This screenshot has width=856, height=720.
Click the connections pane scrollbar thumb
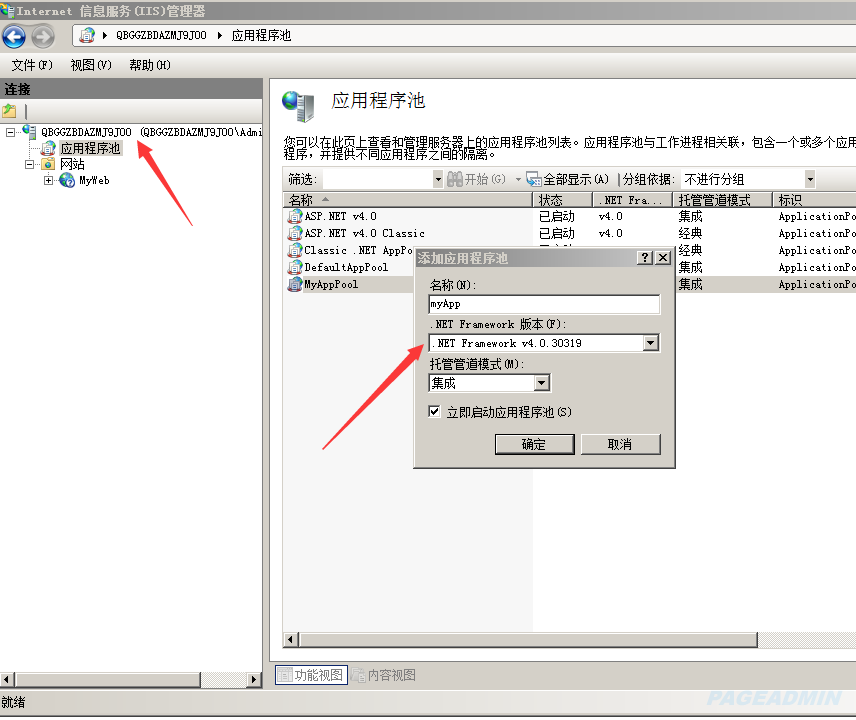pos(108,680)
